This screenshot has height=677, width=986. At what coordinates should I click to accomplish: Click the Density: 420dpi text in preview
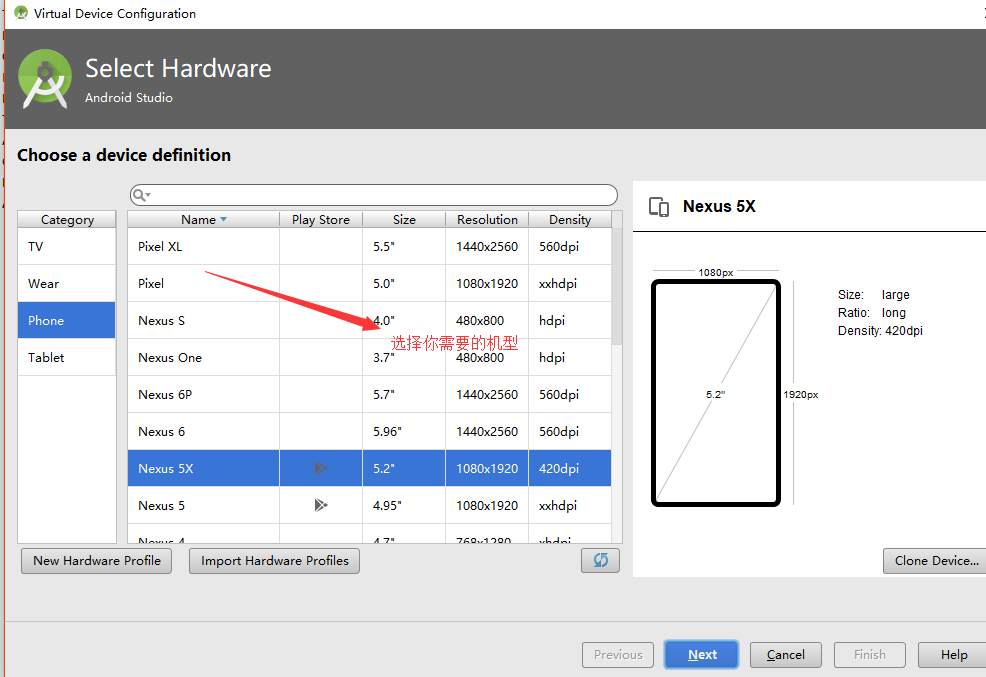(x=880, y=331)
